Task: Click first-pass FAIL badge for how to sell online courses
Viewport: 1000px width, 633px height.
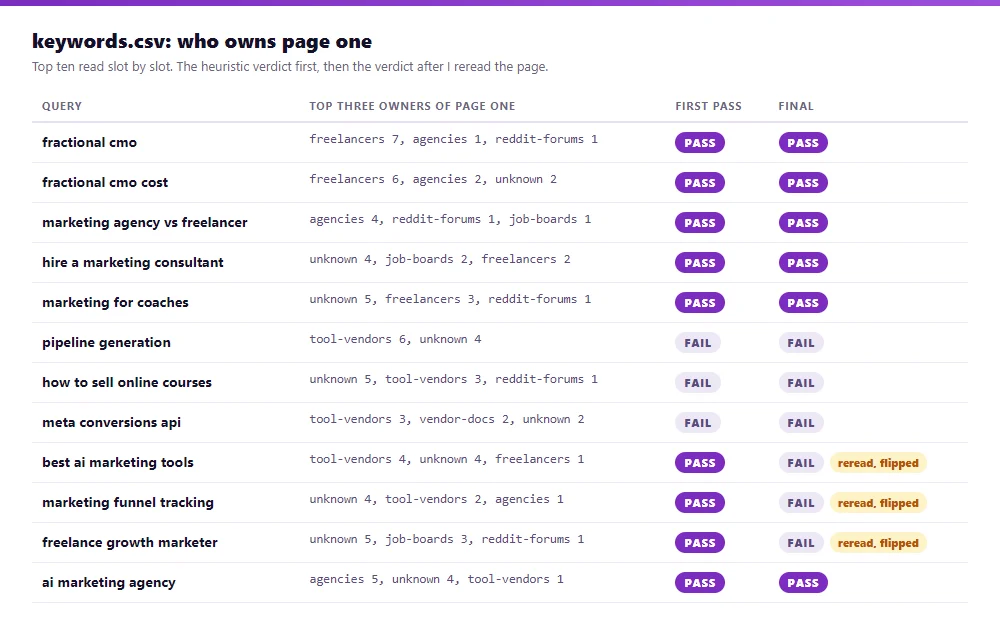Action: 698,383
